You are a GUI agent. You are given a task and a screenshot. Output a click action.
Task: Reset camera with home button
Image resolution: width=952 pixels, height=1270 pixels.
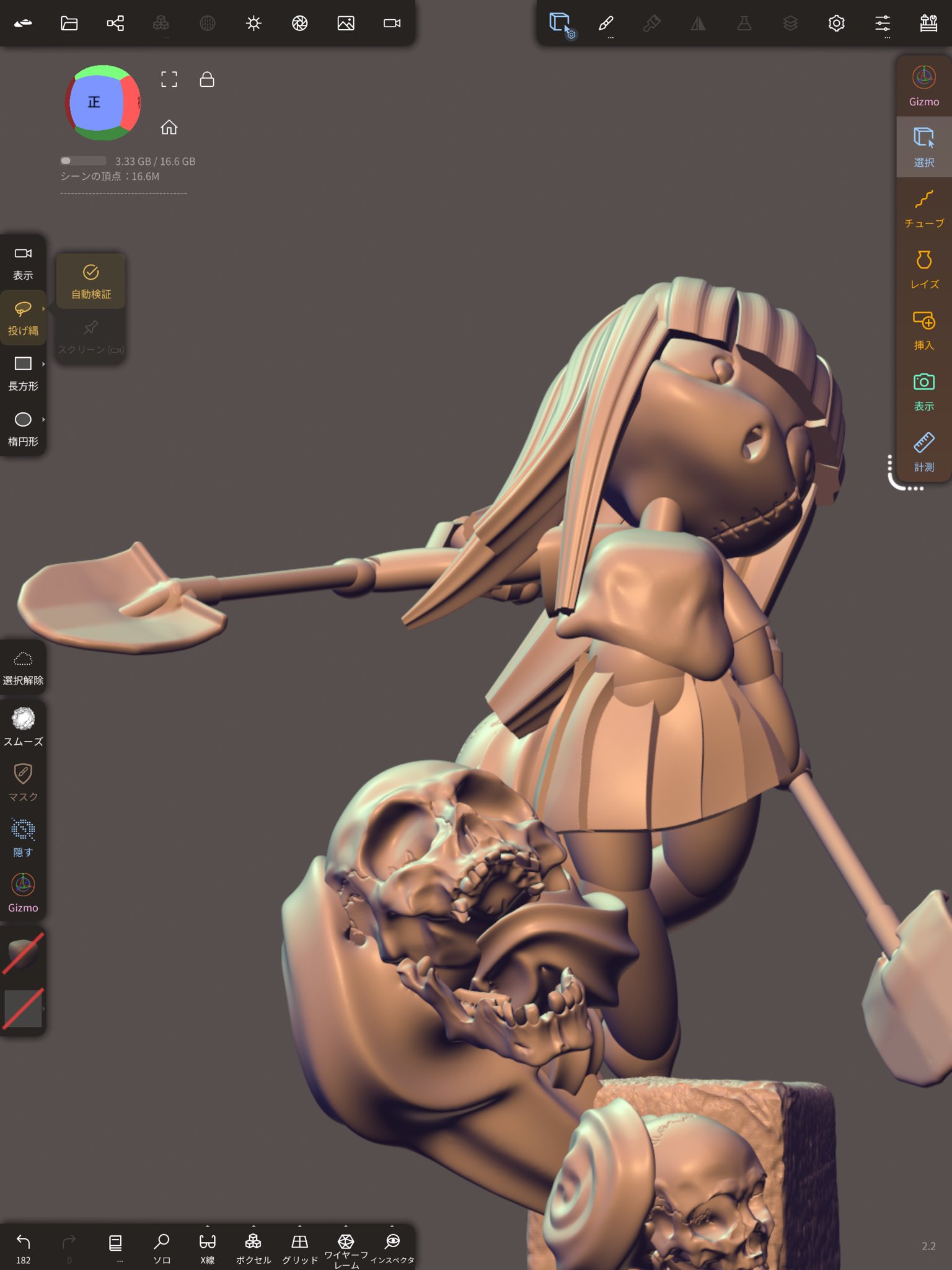click(x=169, y=127)
